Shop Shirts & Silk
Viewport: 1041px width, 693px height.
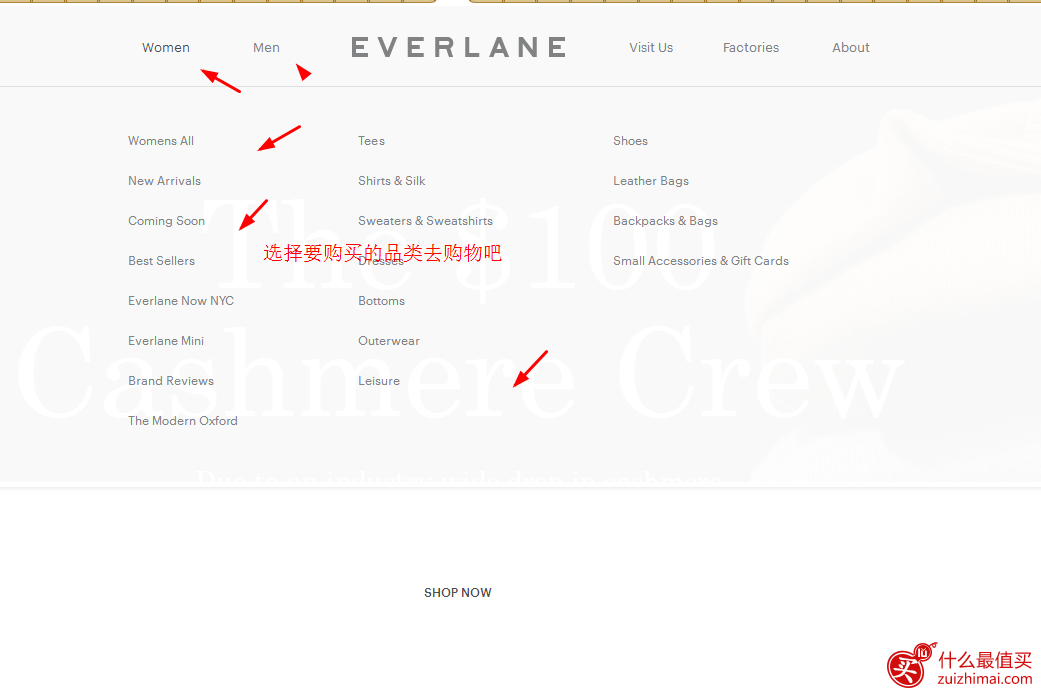(392, 181)
